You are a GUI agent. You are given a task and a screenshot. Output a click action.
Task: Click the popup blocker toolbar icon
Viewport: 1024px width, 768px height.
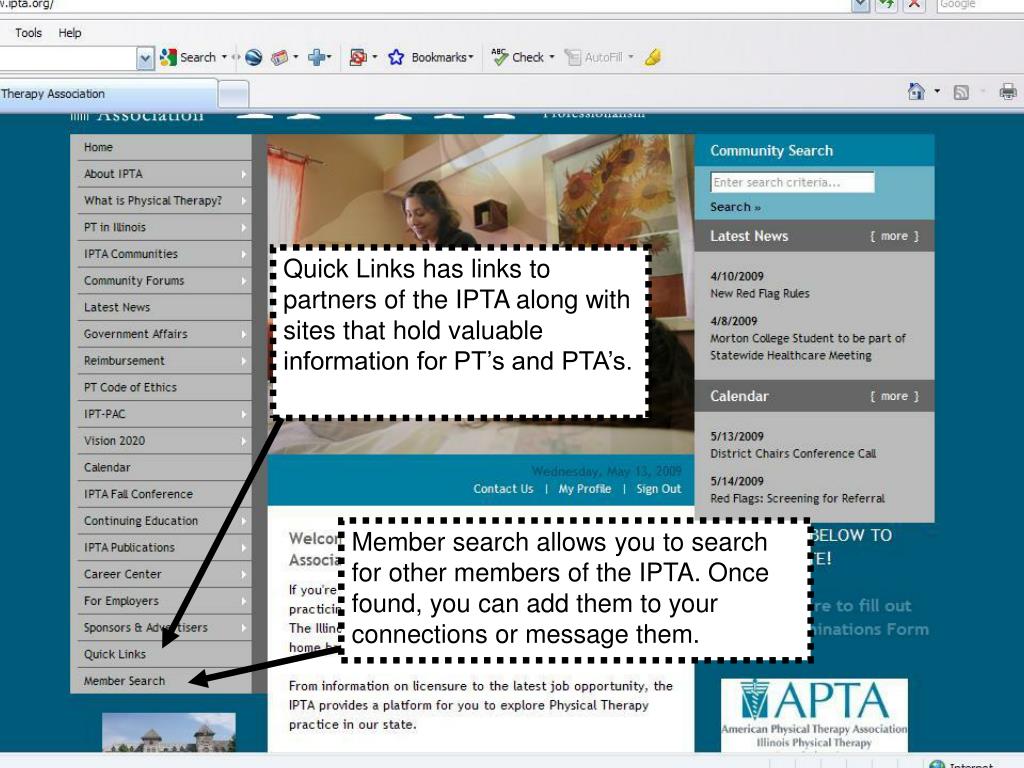358,57
